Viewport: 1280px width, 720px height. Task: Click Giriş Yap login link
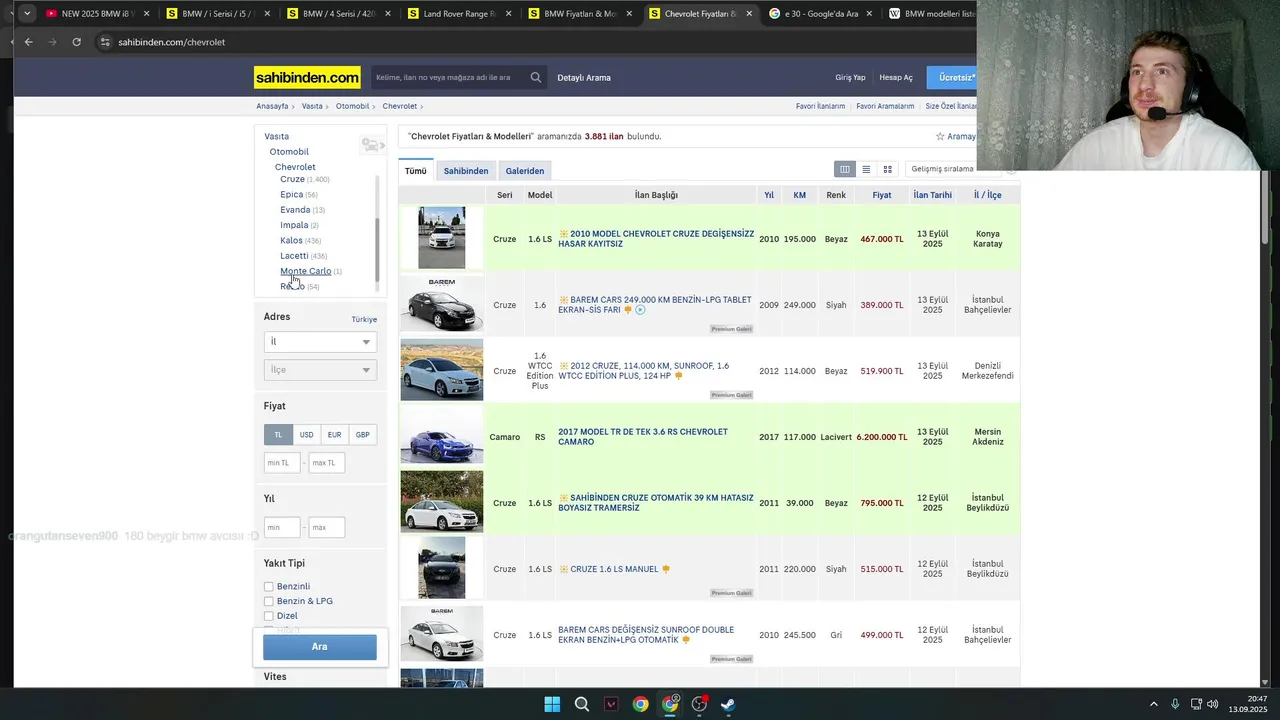point(850,77)
